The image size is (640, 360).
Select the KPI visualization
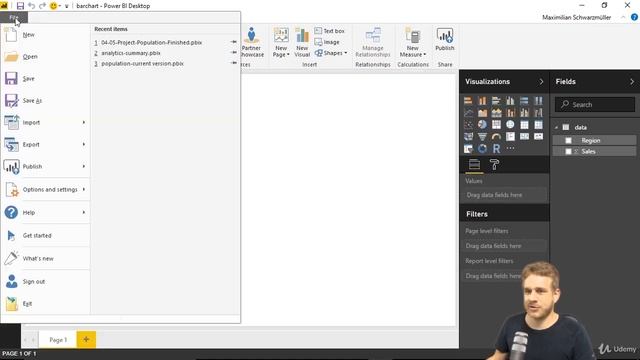538,136
